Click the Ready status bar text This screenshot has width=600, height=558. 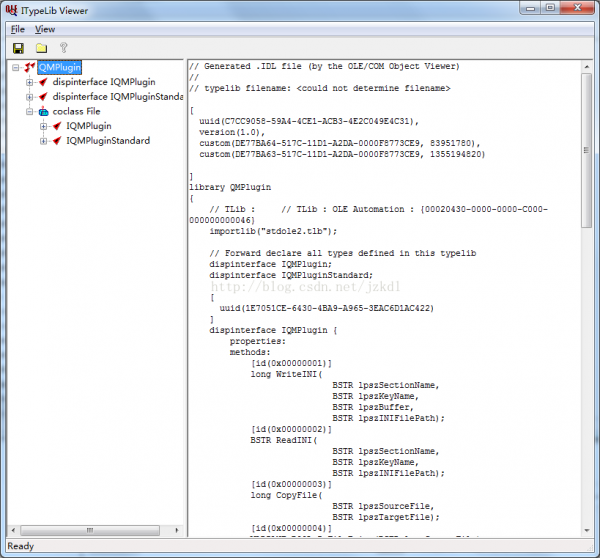click(21, 546)
